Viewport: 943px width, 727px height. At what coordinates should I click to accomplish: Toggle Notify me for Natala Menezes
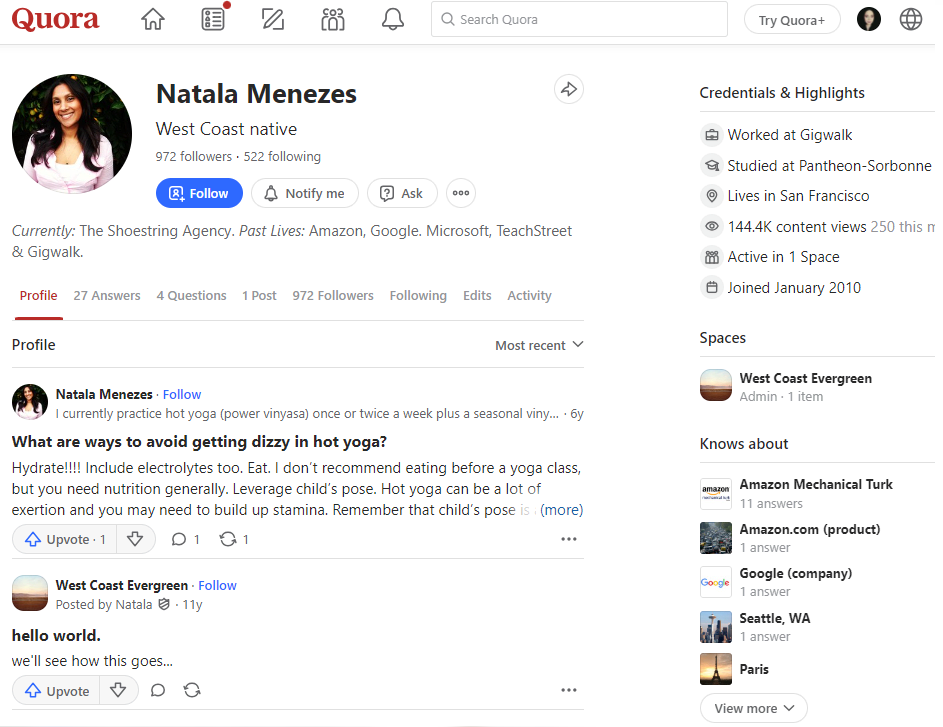(304, 193)
